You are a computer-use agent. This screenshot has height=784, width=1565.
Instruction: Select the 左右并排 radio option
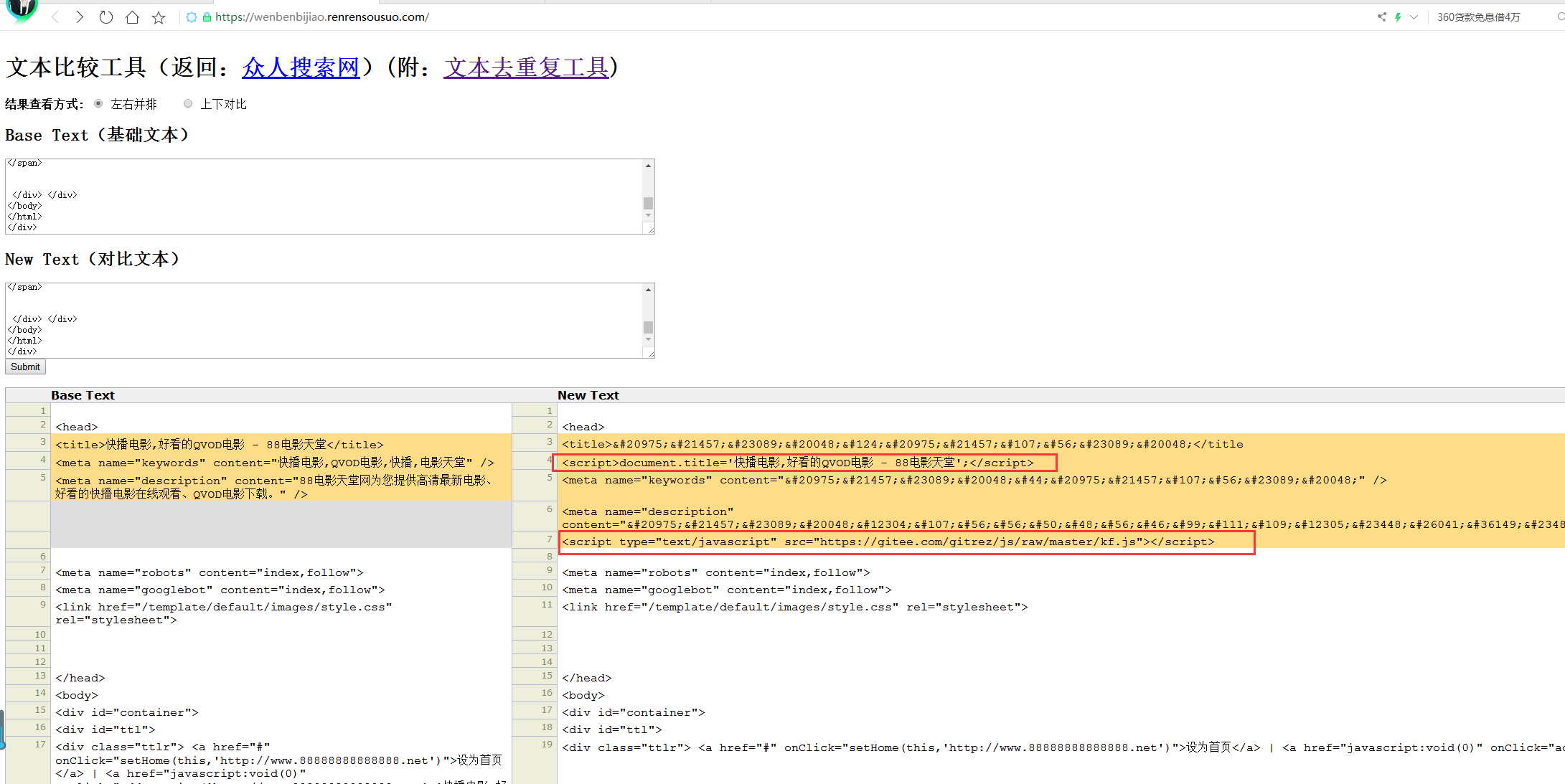98,103
